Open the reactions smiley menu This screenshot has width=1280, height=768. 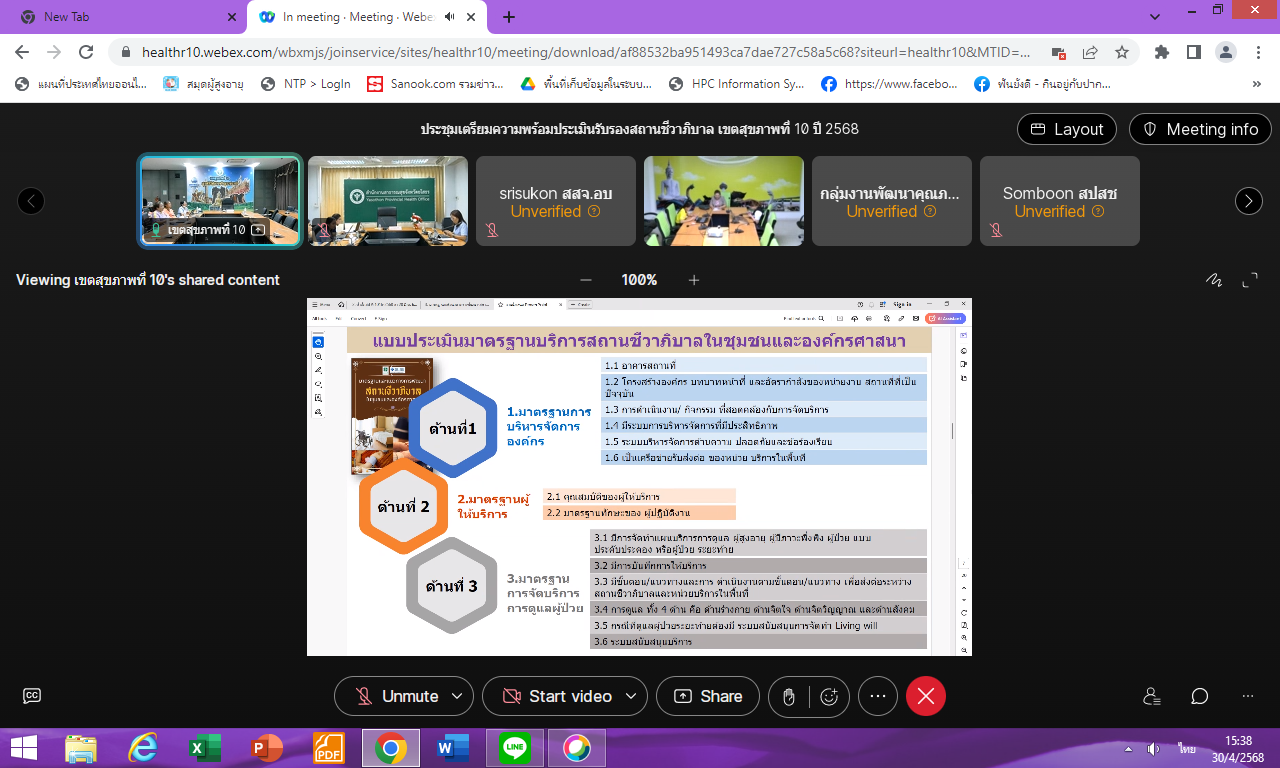click(x=829, y=696)
